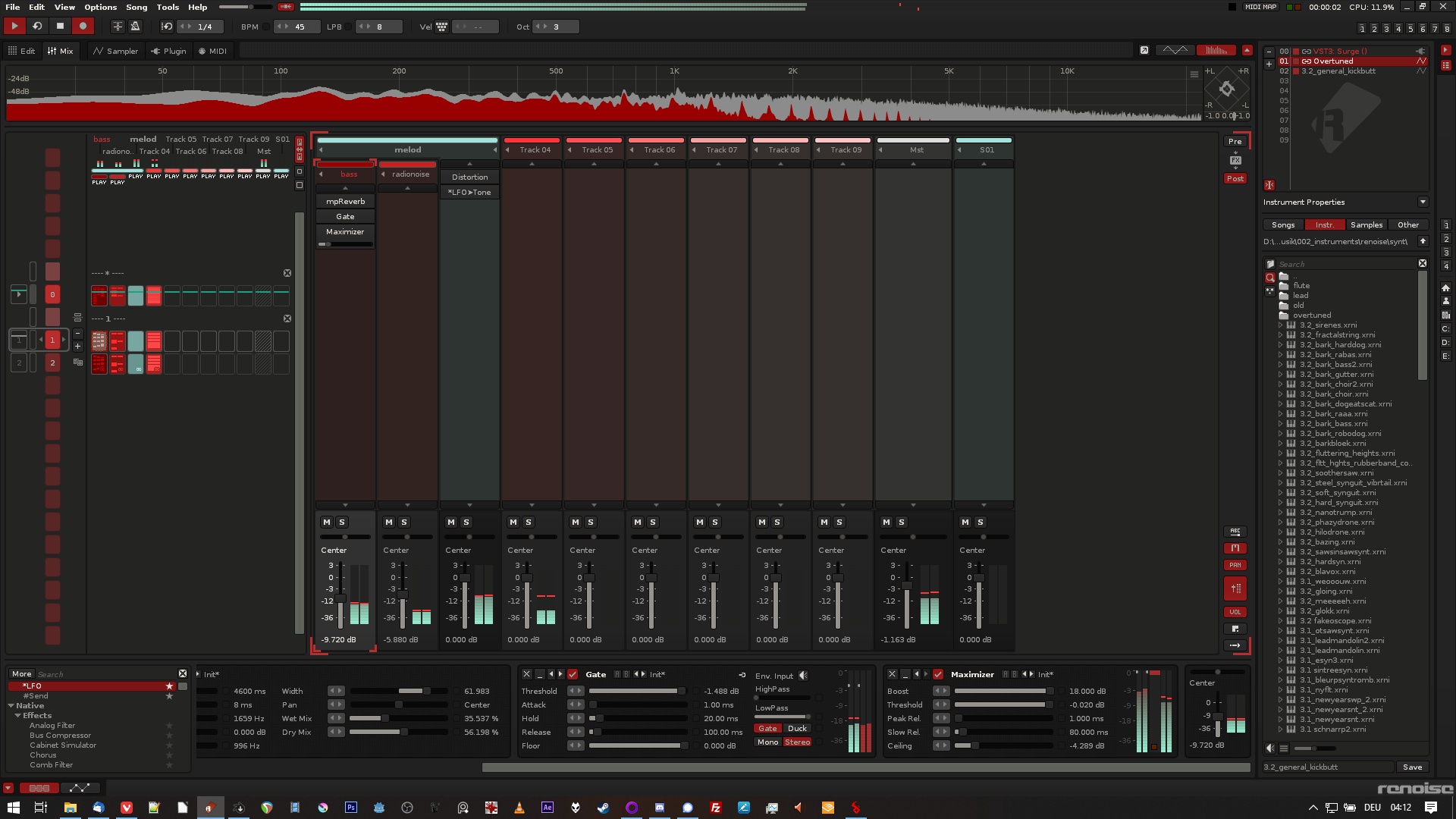
Task: Open the MIDI tab
Action: (x=212, y=51)
